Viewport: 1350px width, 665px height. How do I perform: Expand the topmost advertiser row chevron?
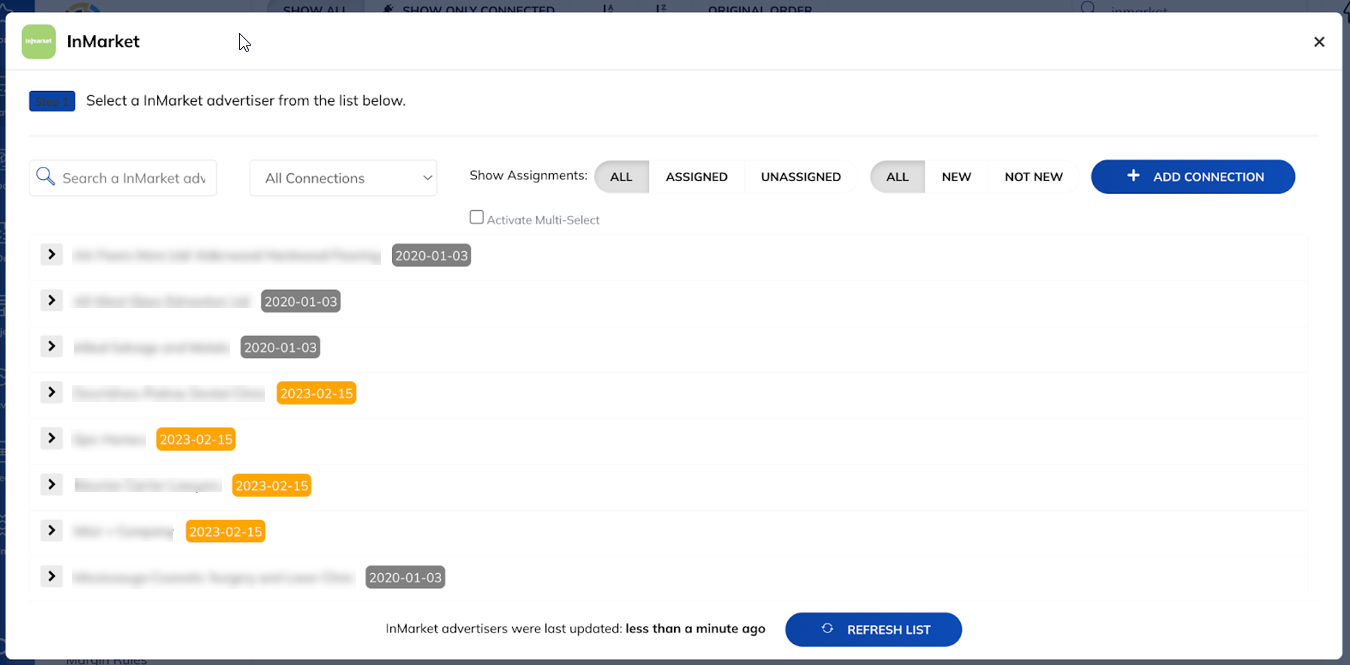pos(52,254)
